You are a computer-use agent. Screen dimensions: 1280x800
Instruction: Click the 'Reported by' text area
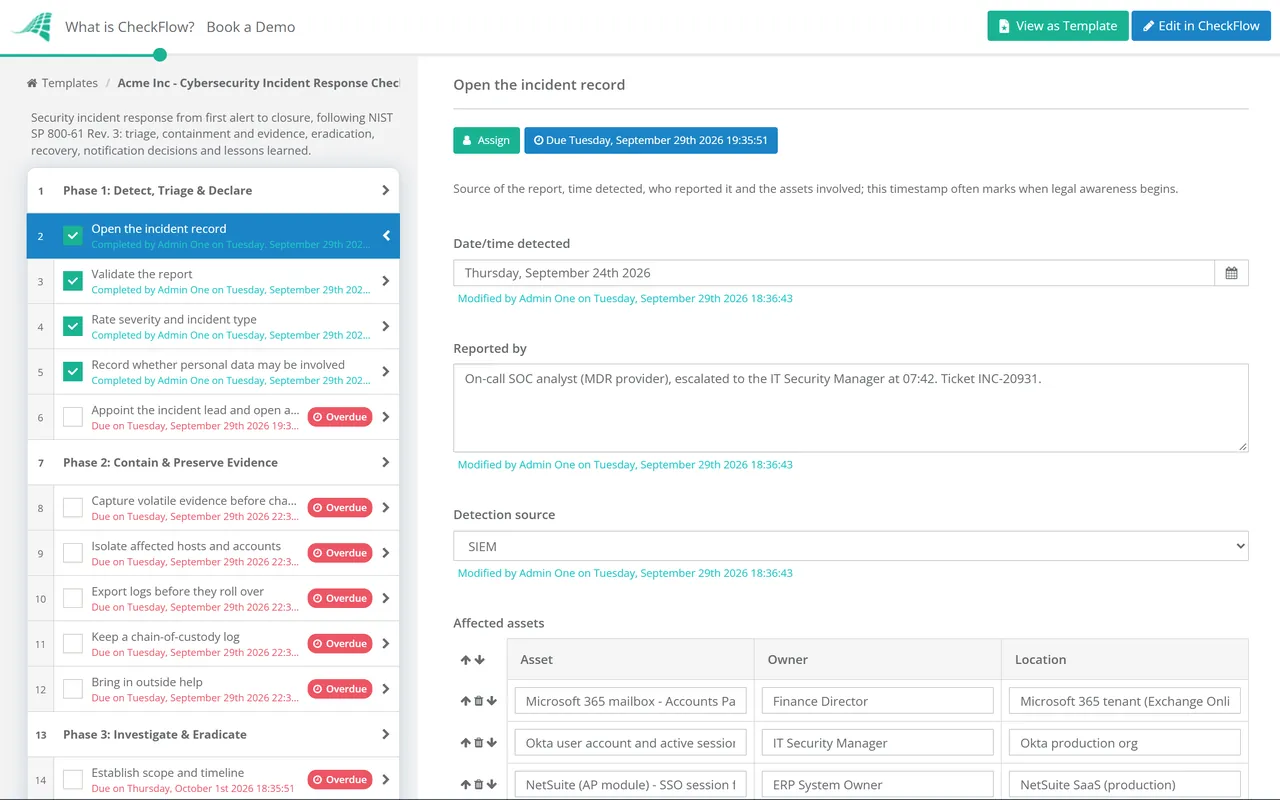tap(851, 408)
